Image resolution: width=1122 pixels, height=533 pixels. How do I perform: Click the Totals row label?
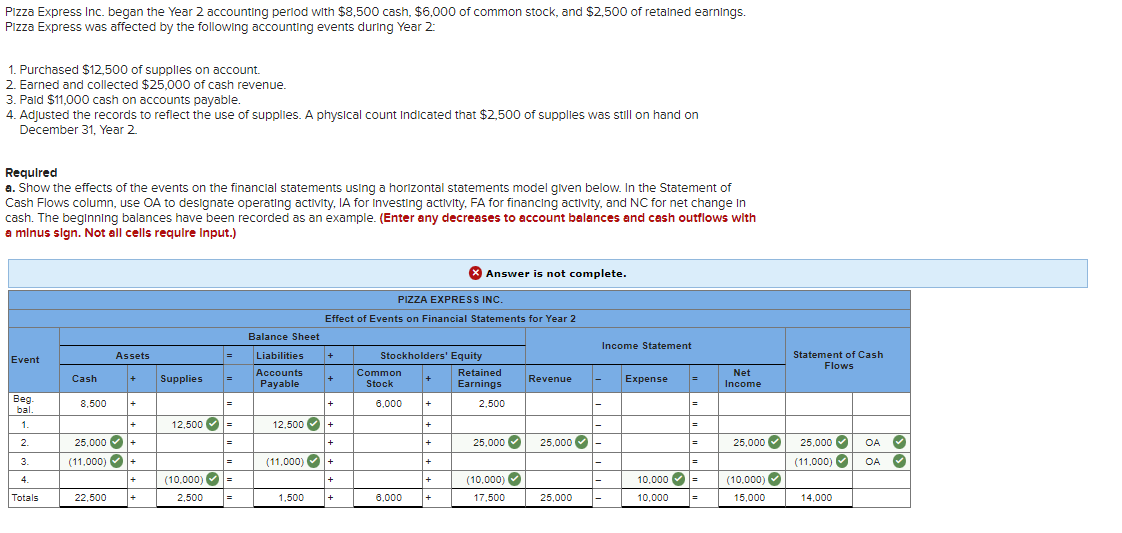click(x=25, y=497)
